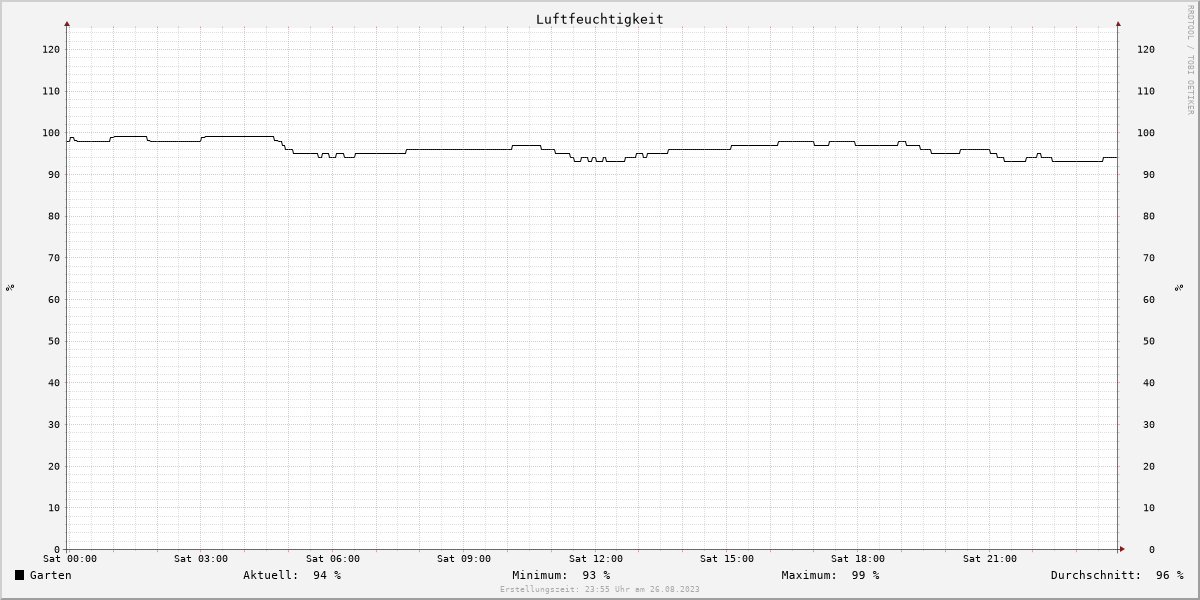Click the % unit label beside the left axis
Viewport: 1200px width, 600px height.
tap(10, 287)
